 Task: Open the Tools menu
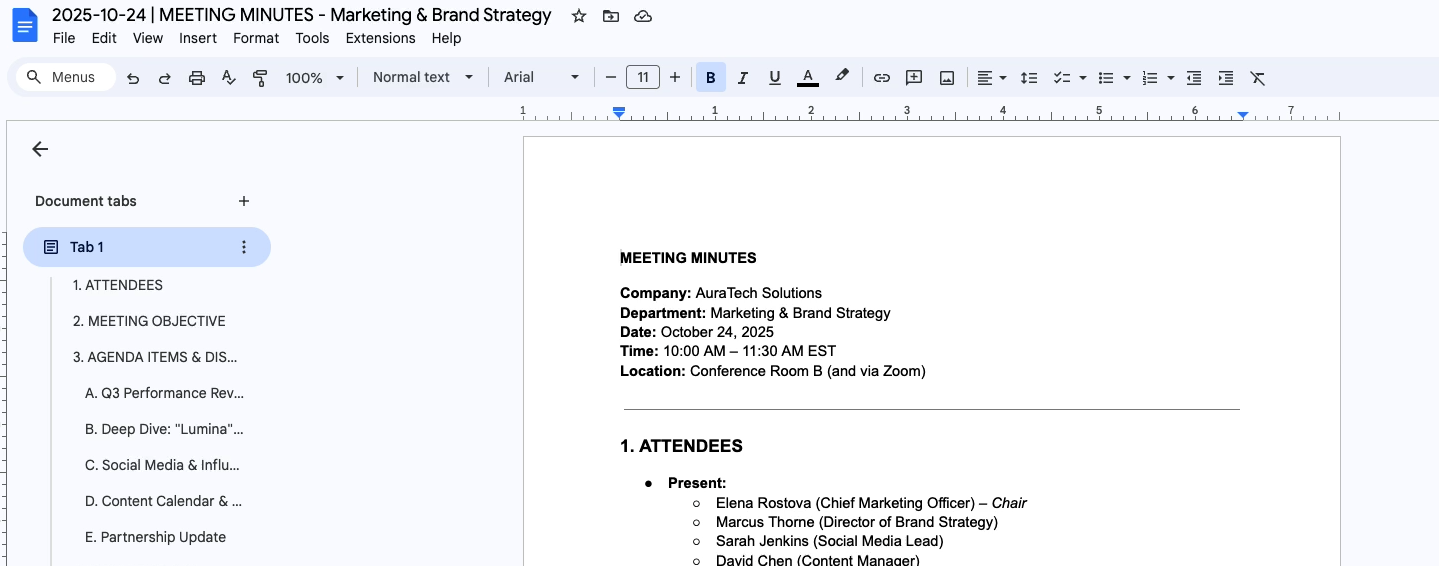coord(312,38)
